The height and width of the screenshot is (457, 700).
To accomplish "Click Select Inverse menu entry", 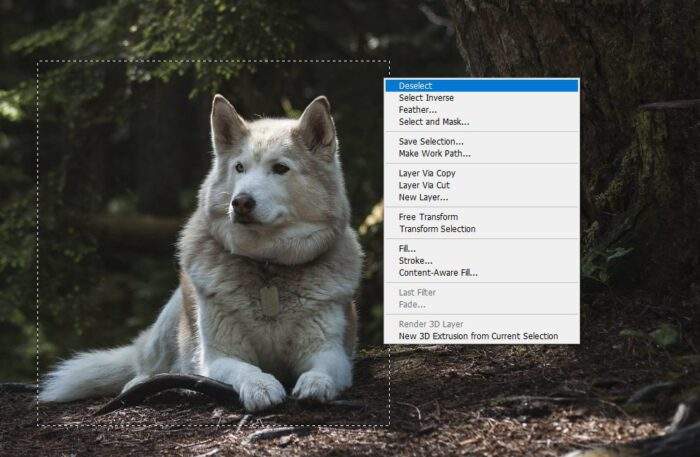I will click(482, 98).
